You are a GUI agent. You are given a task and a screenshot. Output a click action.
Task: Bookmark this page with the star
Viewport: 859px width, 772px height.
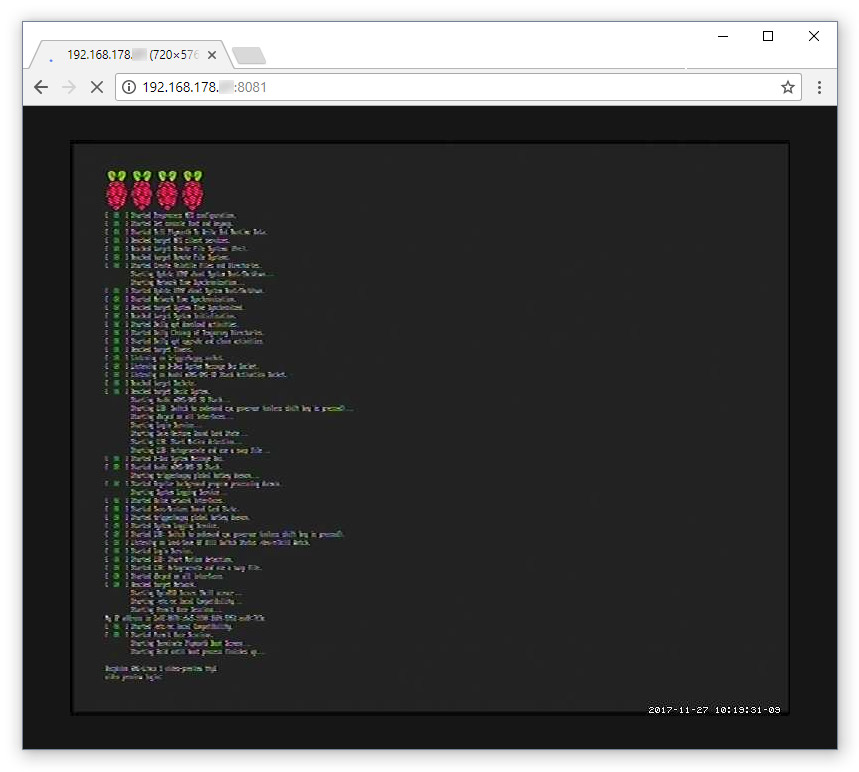(788, 87)
